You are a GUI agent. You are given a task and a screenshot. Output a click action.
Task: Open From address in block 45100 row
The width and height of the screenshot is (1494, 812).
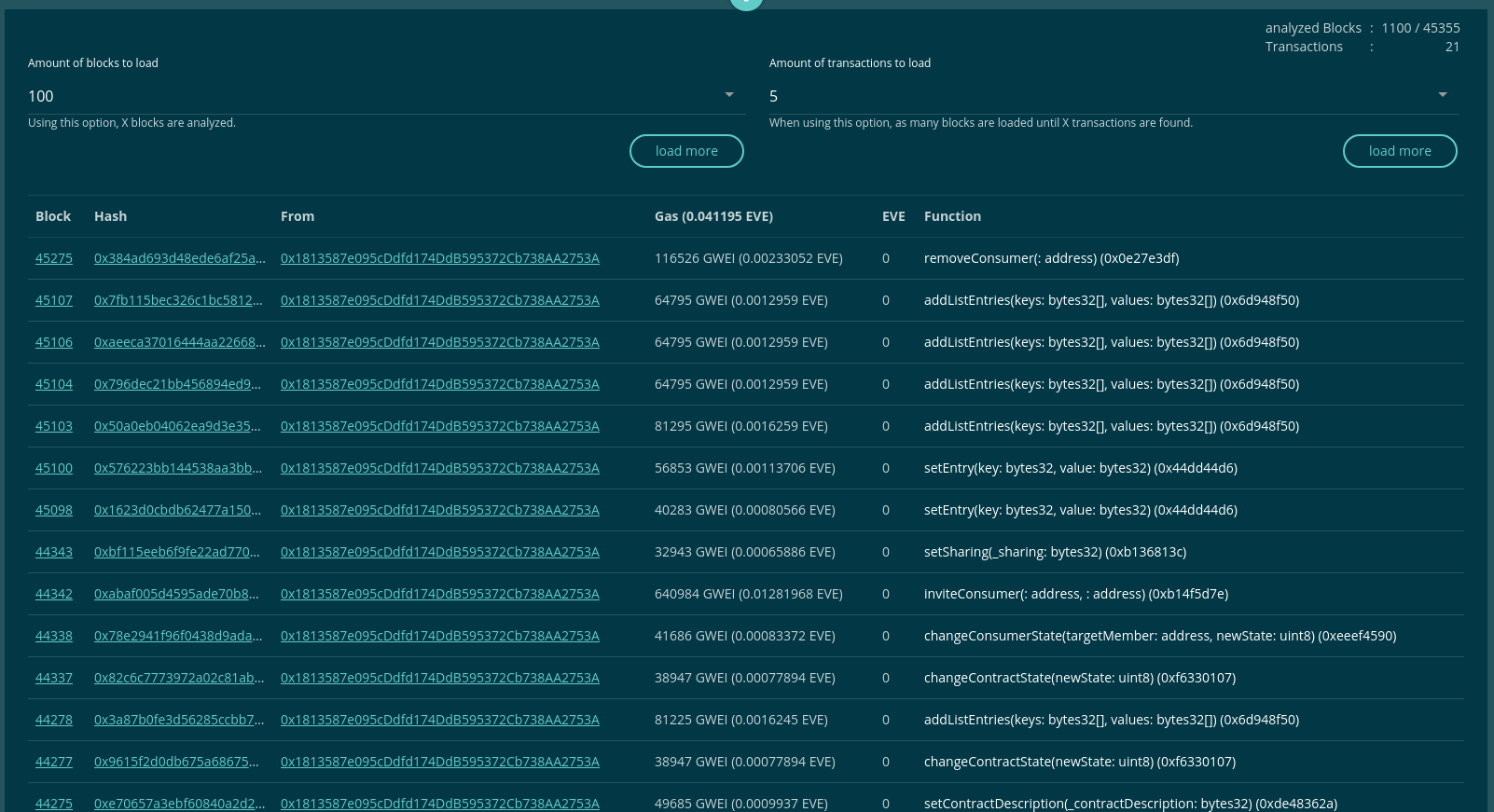440,468
